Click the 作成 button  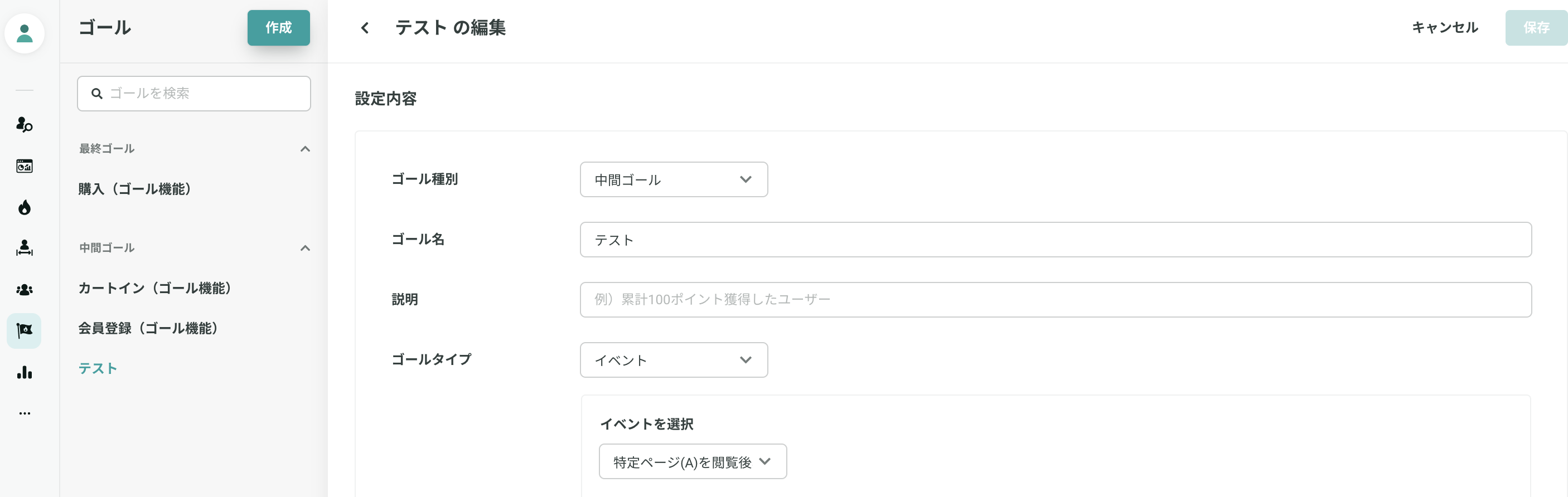click(278, 28)
